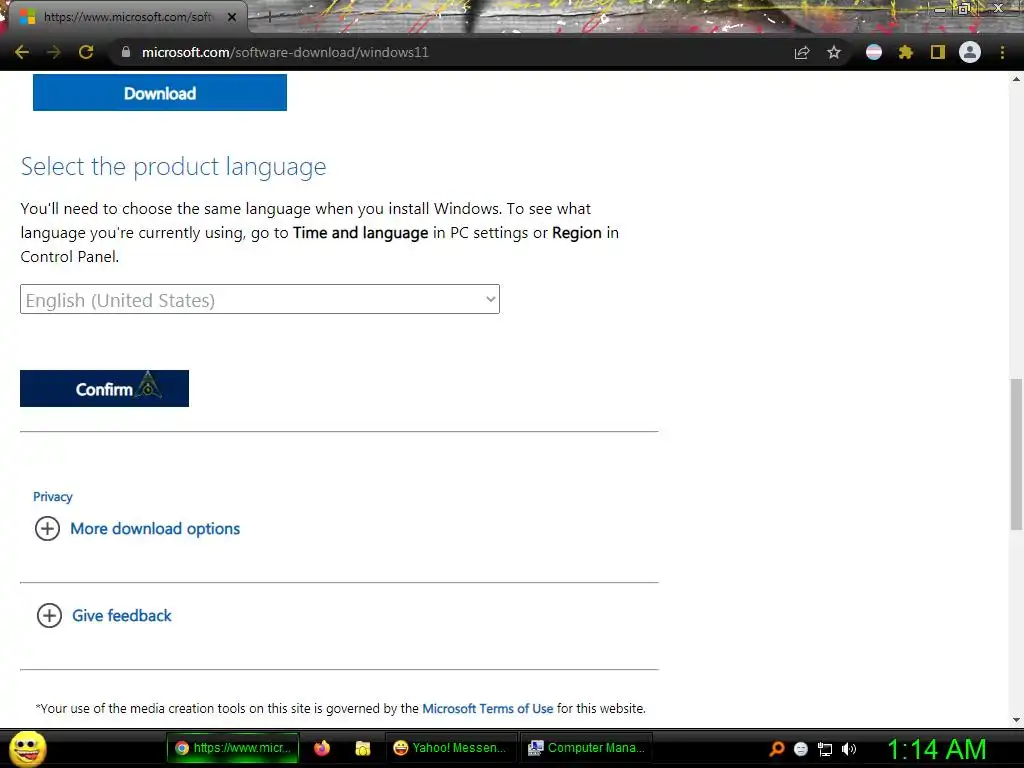Open a new browser tab
The image size is (1024, 768).
268,17
